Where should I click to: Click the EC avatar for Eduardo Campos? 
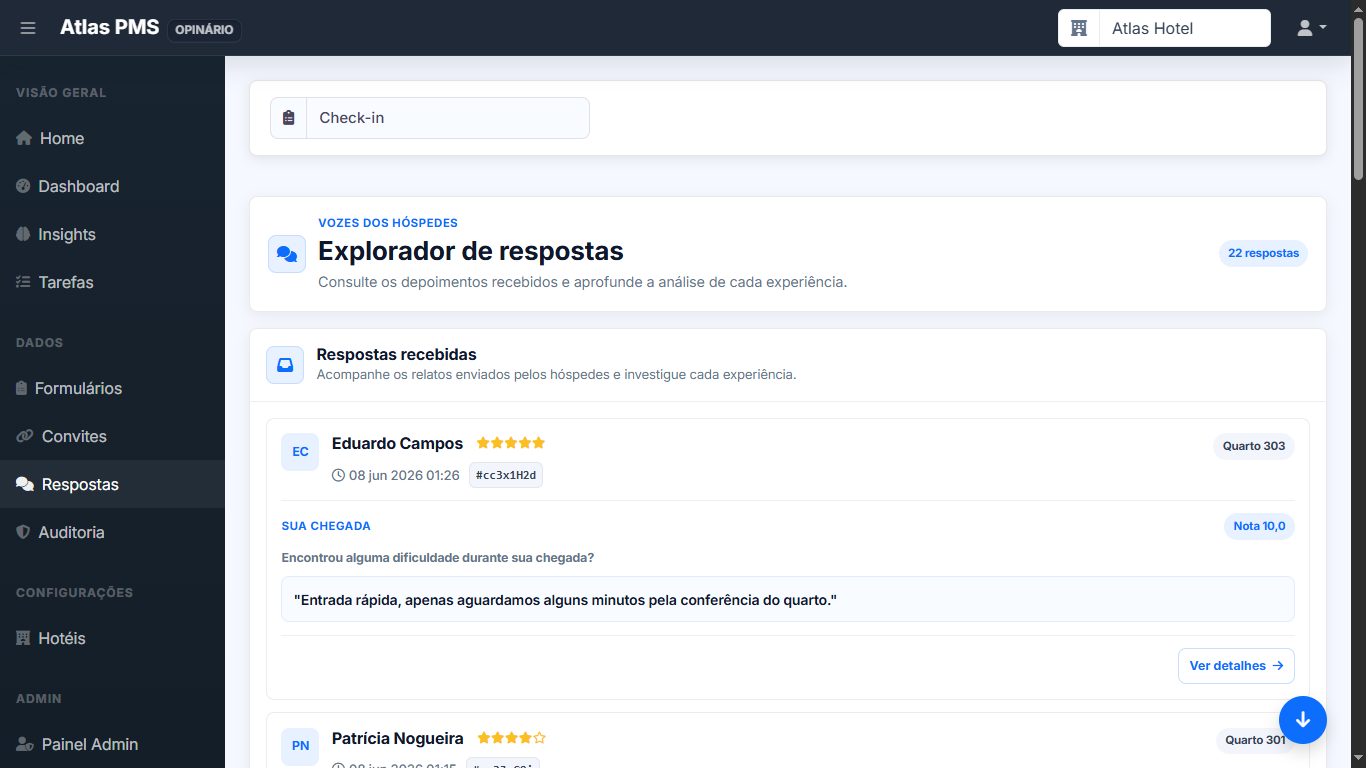point(300,452)
